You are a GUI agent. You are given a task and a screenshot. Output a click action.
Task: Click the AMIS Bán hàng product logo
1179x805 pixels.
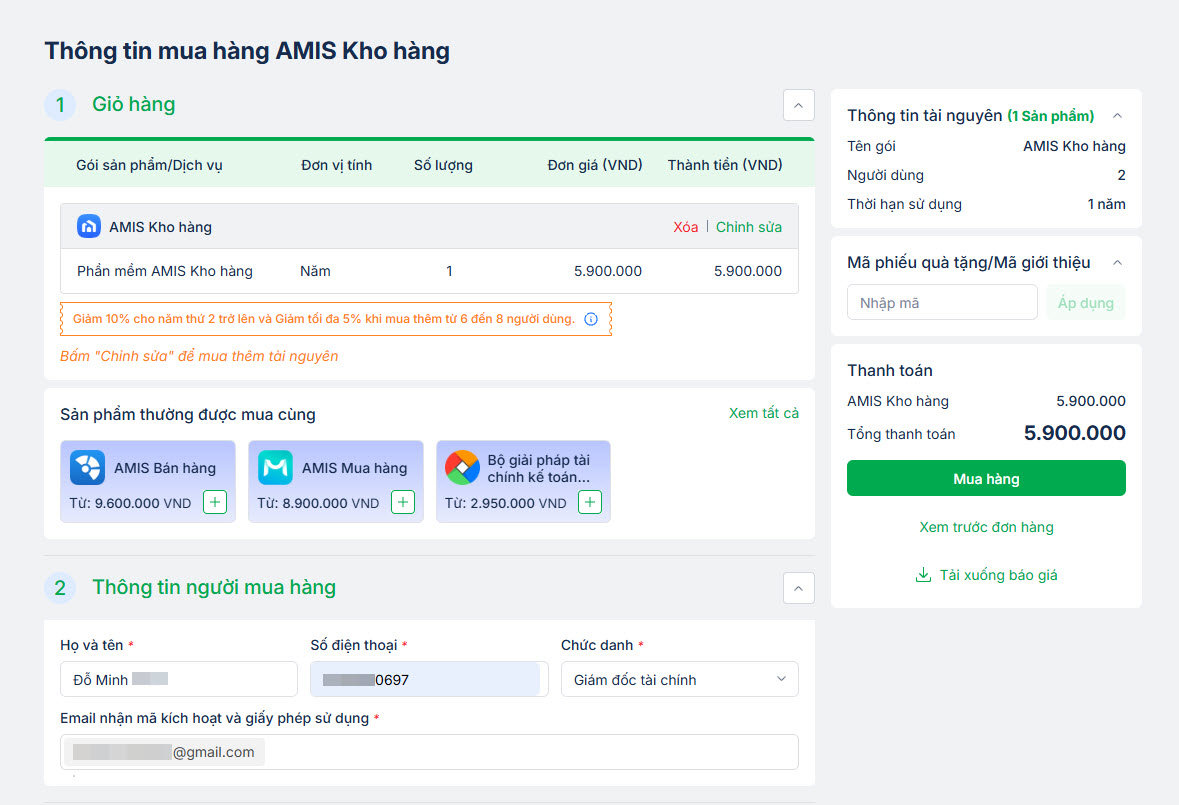pos(88,468)
